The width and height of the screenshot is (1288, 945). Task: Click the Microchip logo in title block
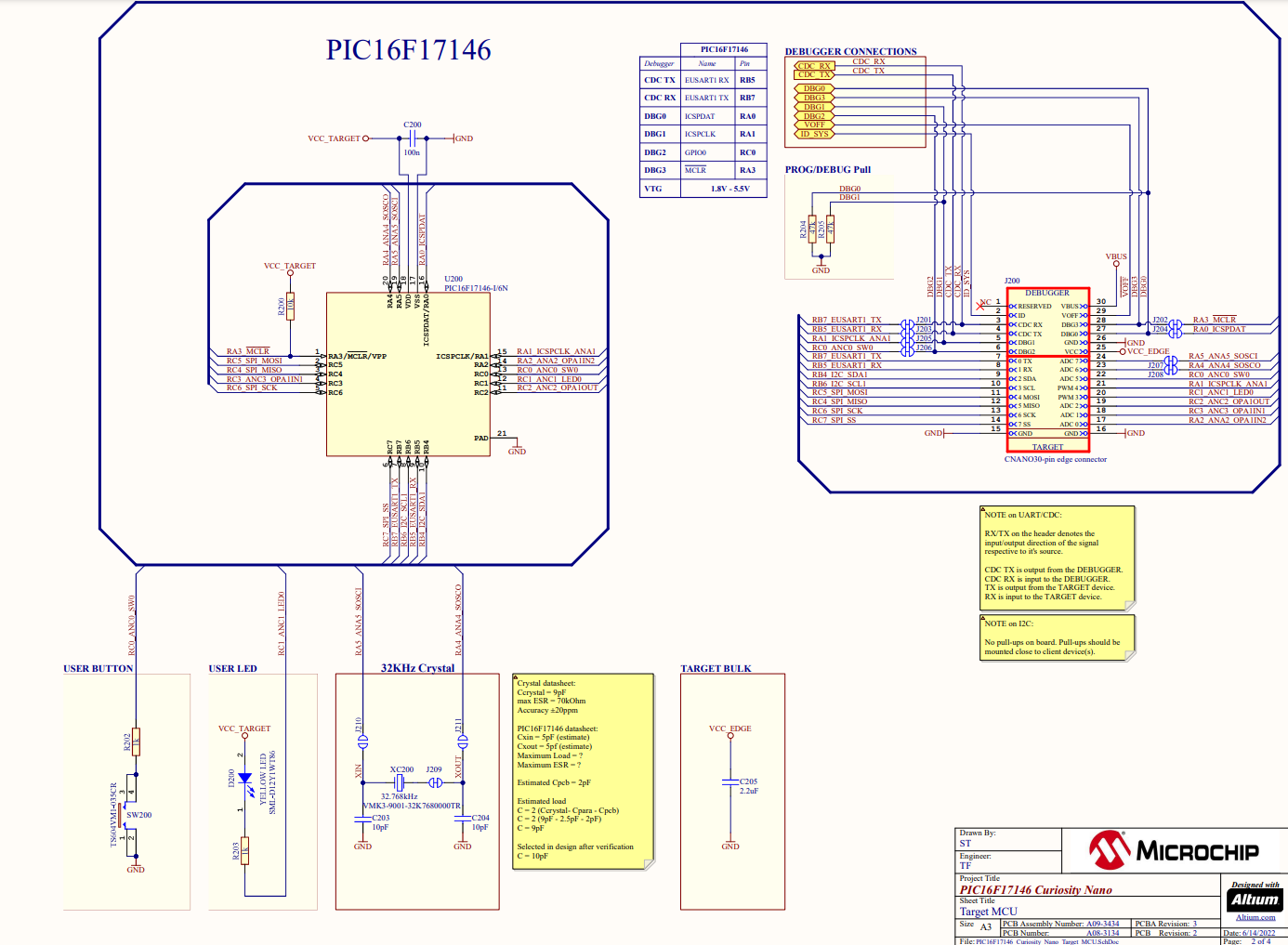[1174, 849]
